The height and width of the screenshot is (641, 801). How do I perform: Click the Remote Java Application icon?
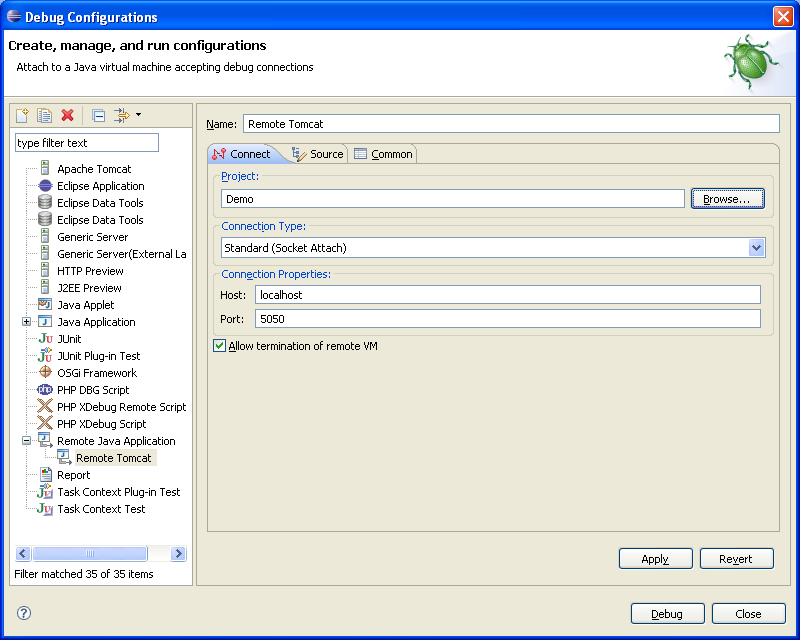click(x=45, y=440)
